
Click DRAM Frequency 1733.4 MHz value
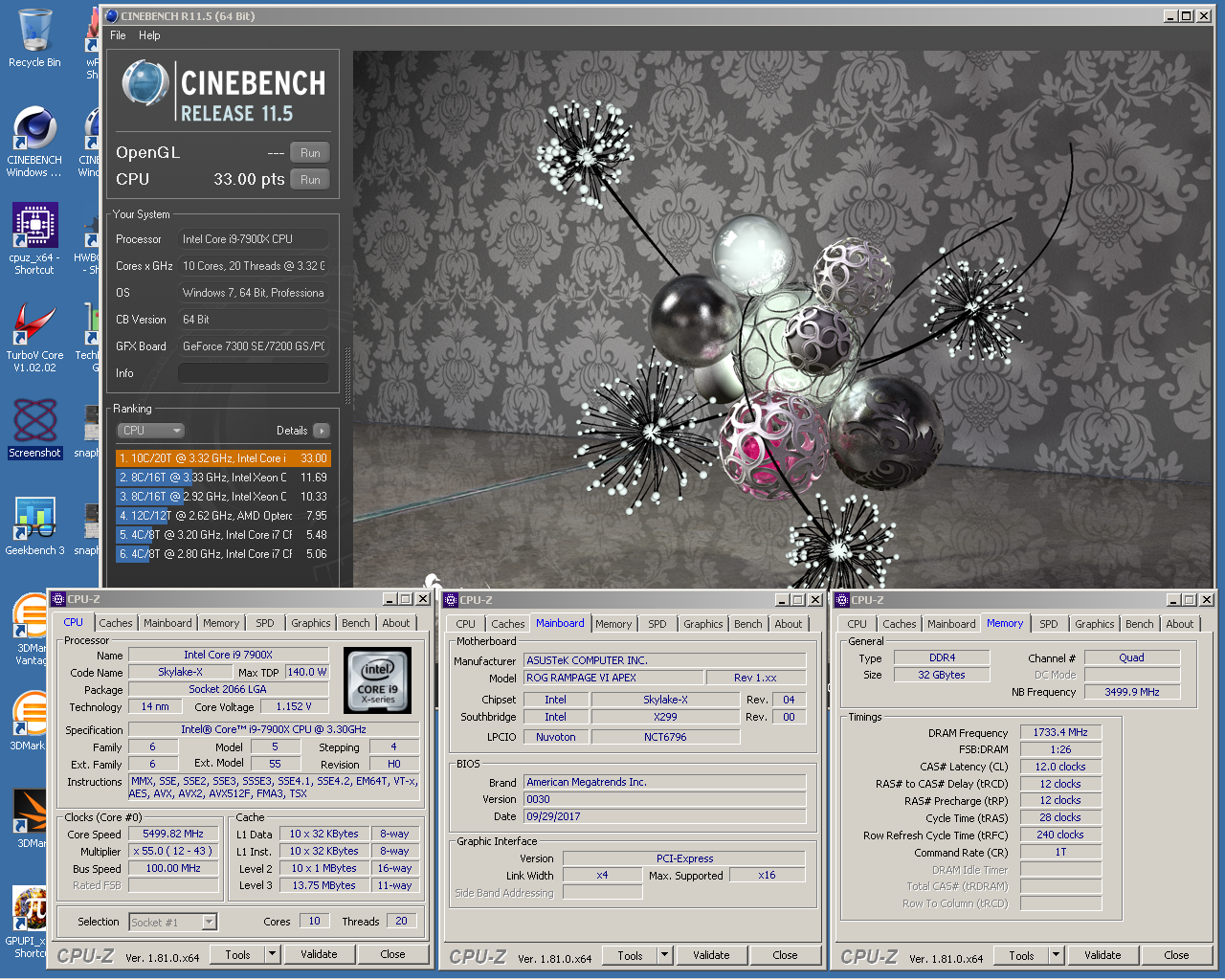tap(1060, 732)
